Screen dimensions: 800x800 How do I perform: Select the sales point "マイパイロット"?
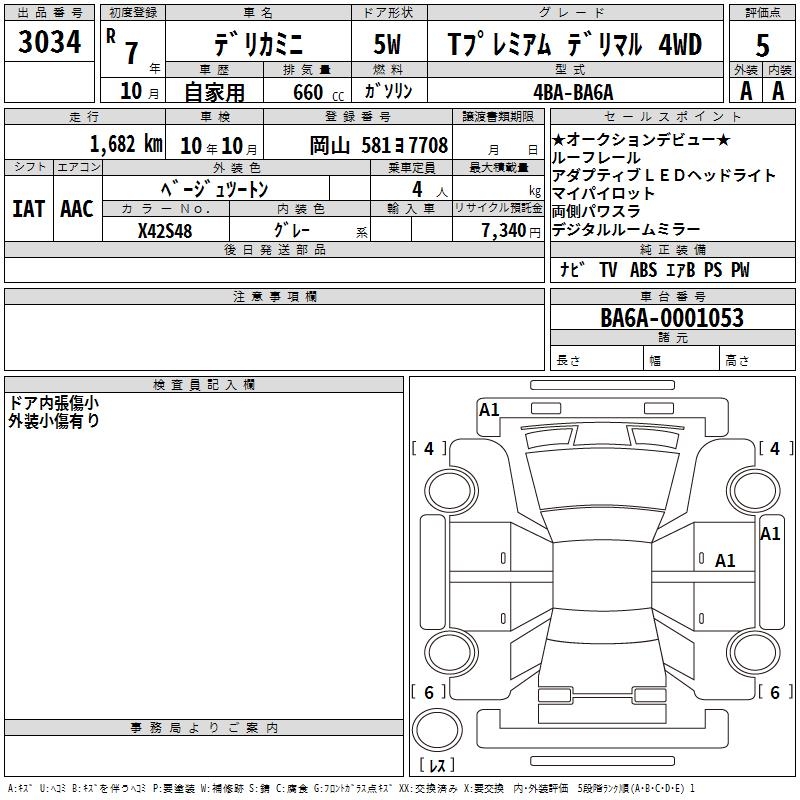click(x=603, y=193)
